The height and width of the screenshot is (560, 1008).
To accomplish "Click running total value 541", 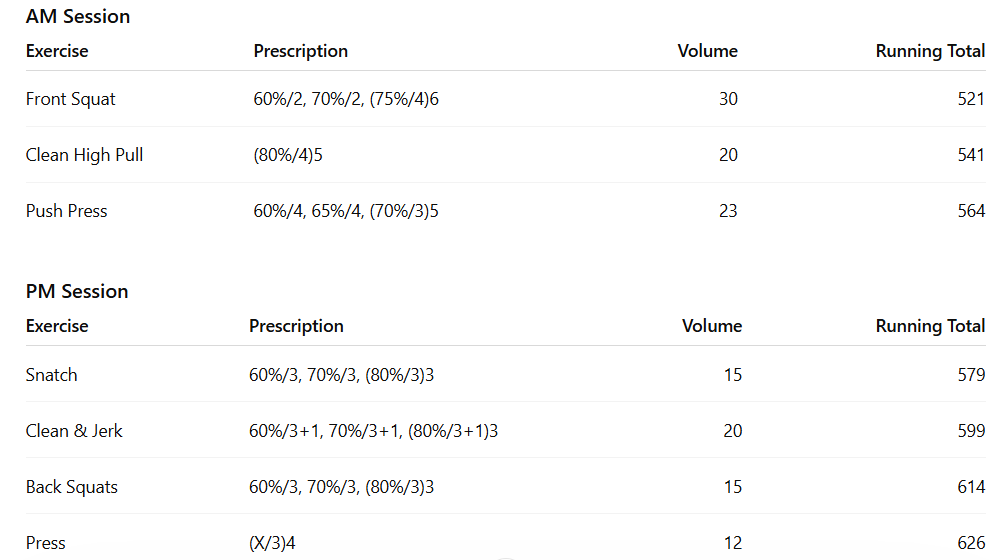I will (x=970, y=155).
